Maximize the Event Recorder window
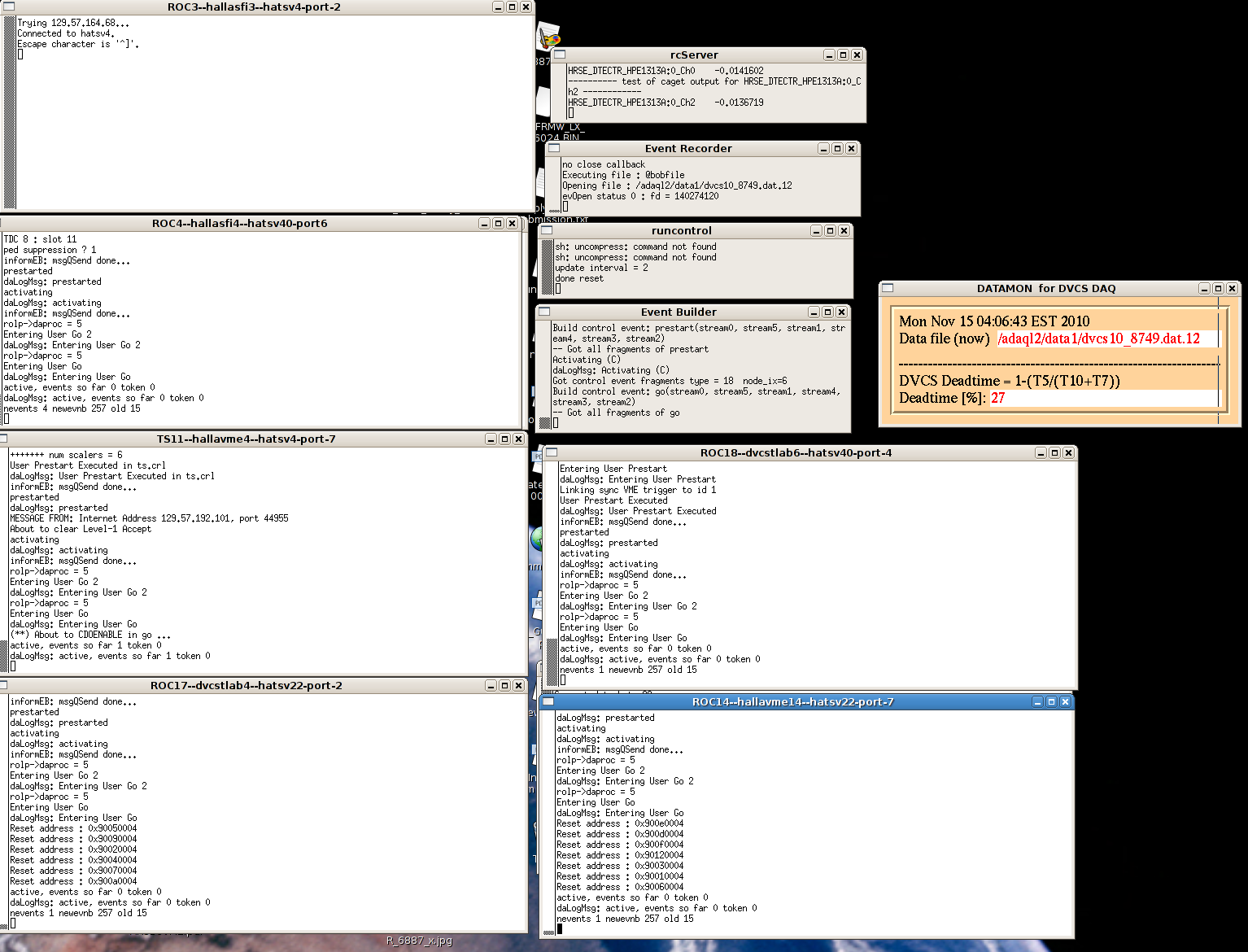This screenshot has height=952, width=1248. pyautogui.click(x=837, y=148)
